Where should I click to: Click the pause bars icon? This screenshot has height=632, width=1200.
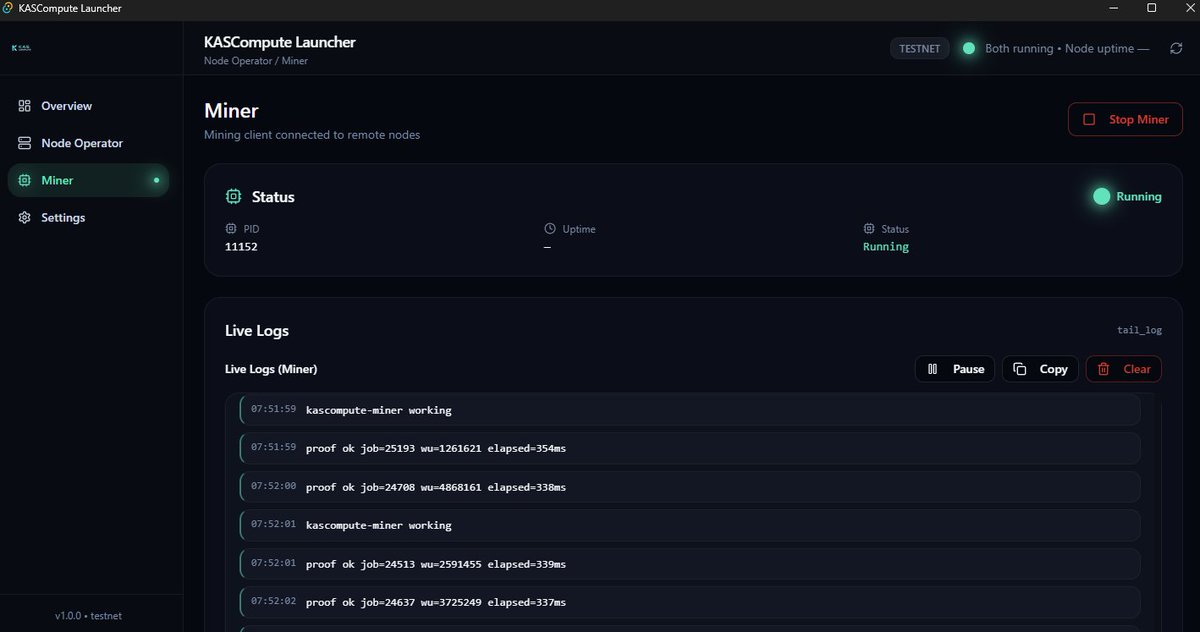932,369
